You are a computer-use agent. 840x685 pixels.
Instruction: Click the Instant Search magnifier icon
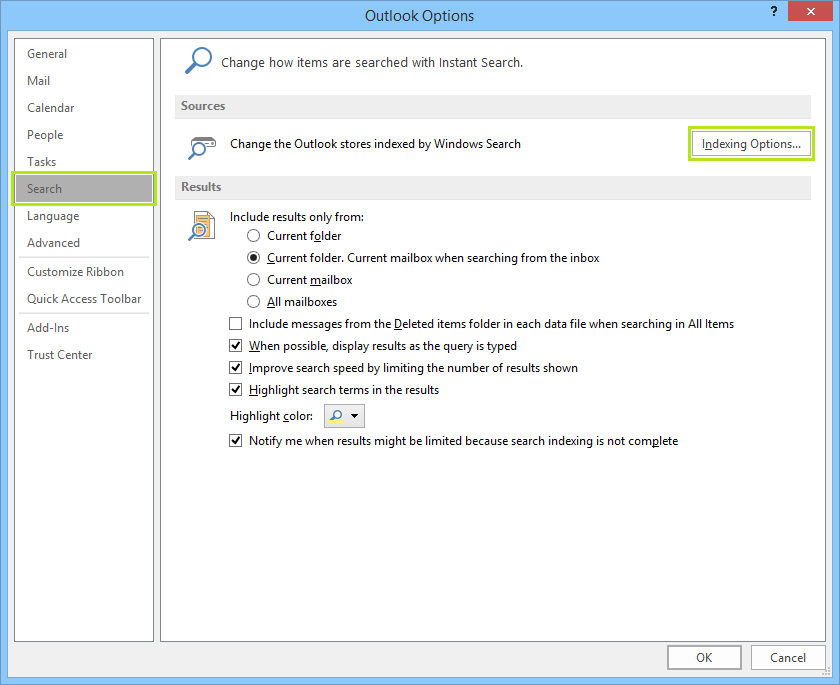pyautogui.click(x=197, y=60)
